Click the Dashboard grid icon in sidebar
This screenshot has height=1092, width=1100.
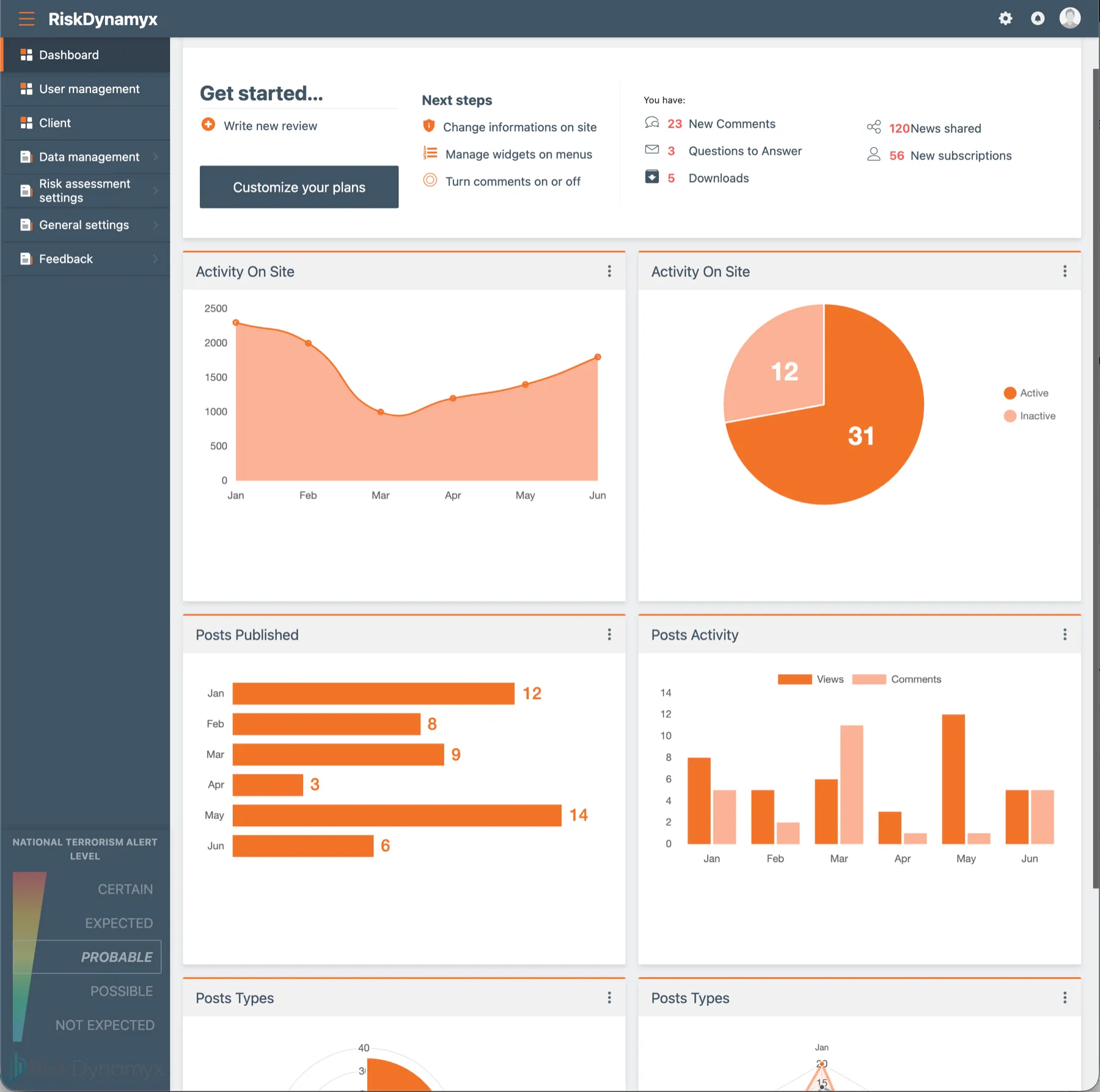click(x=26, y=55)
